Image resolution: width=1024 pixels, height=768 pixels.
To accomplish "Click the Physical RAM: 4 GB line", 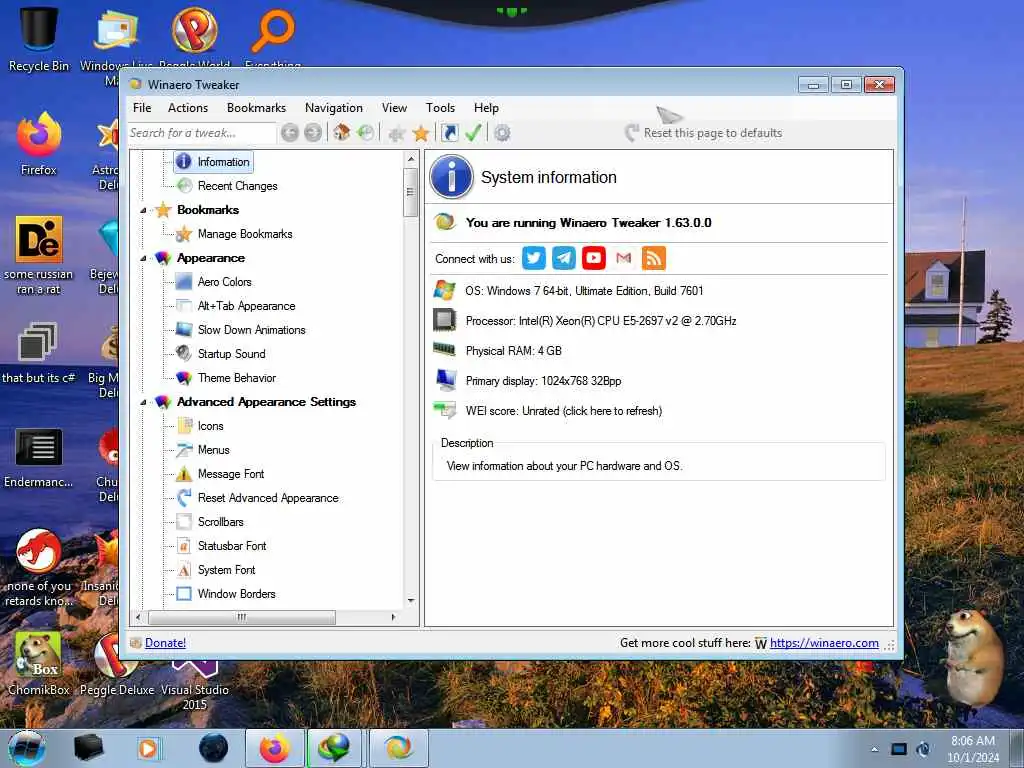I will (513, 351).
